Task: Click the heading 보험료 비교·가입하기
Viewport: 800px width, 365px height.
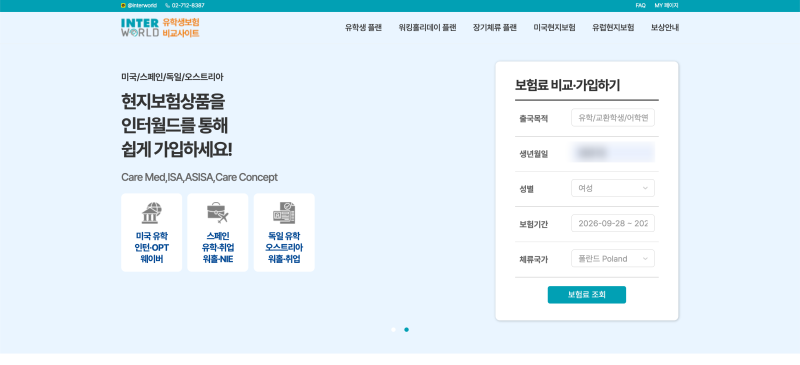Action: [567, 85]
